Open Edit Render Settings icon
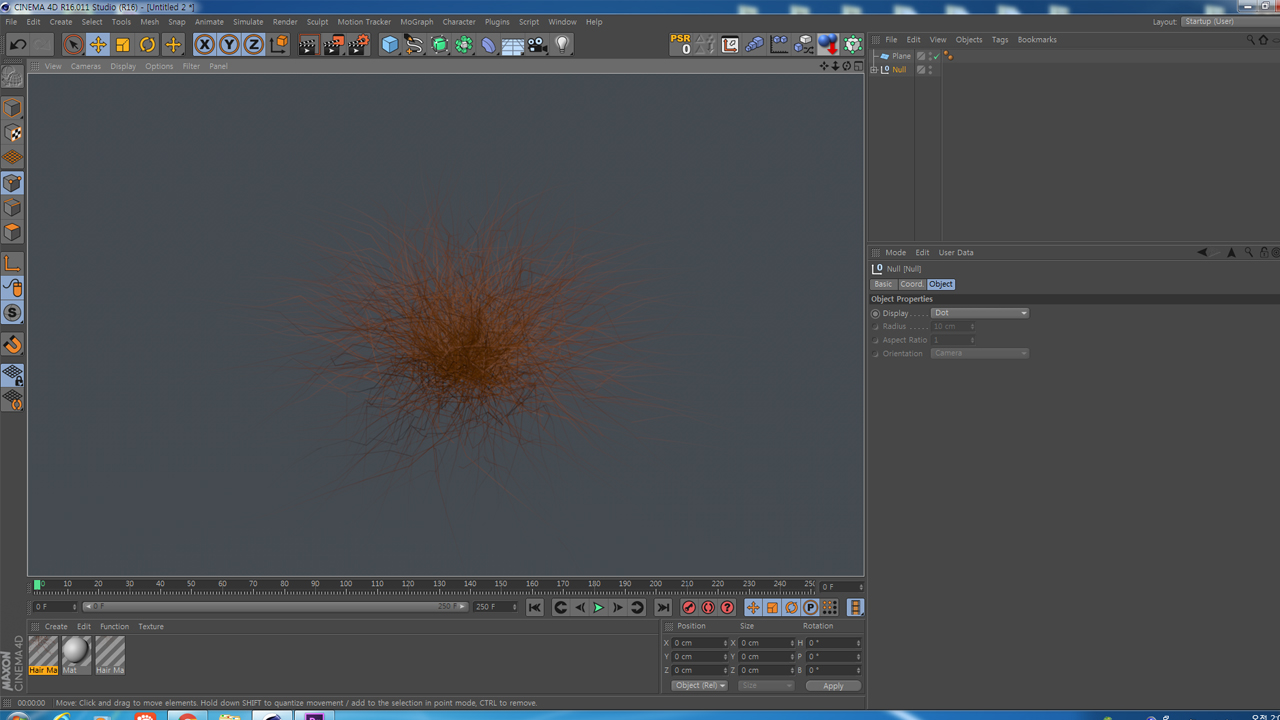 point(358,44)
